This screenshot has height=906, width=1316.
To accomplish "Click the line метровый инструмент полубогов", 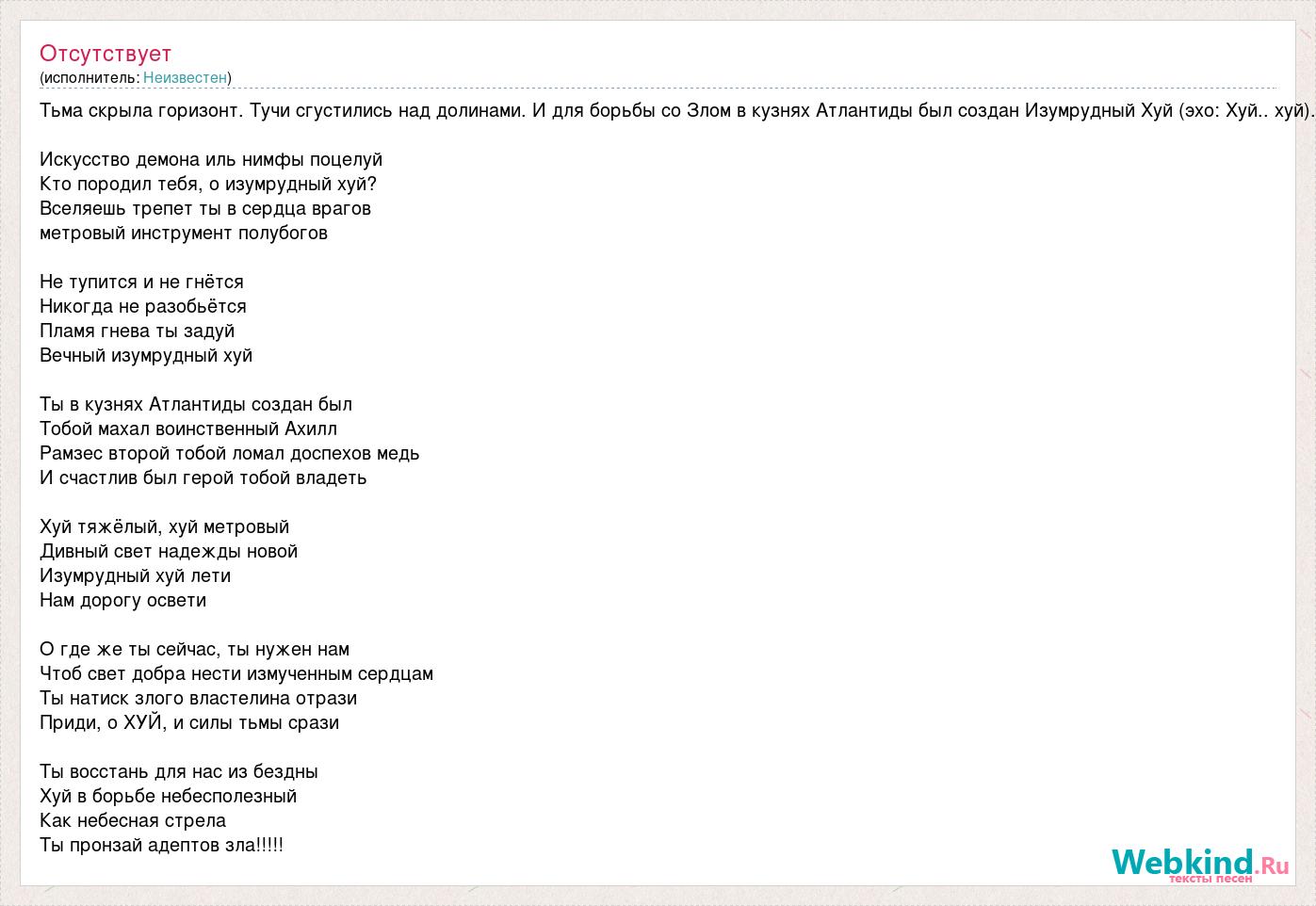I will (184, 233).
